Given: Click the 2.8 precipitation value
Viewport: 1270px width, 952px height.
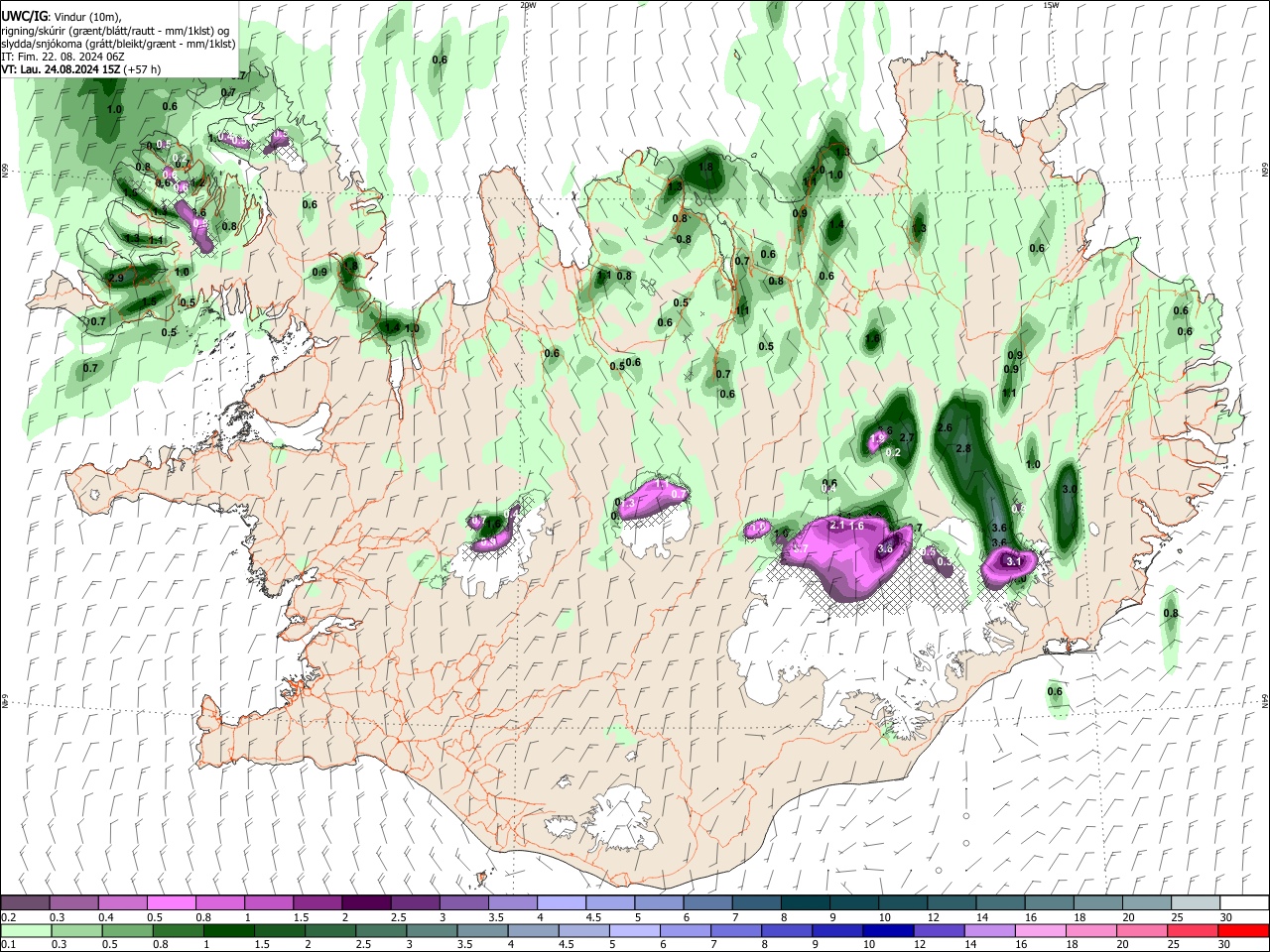Looking at the screenshot, I should (x=962, y=449).
